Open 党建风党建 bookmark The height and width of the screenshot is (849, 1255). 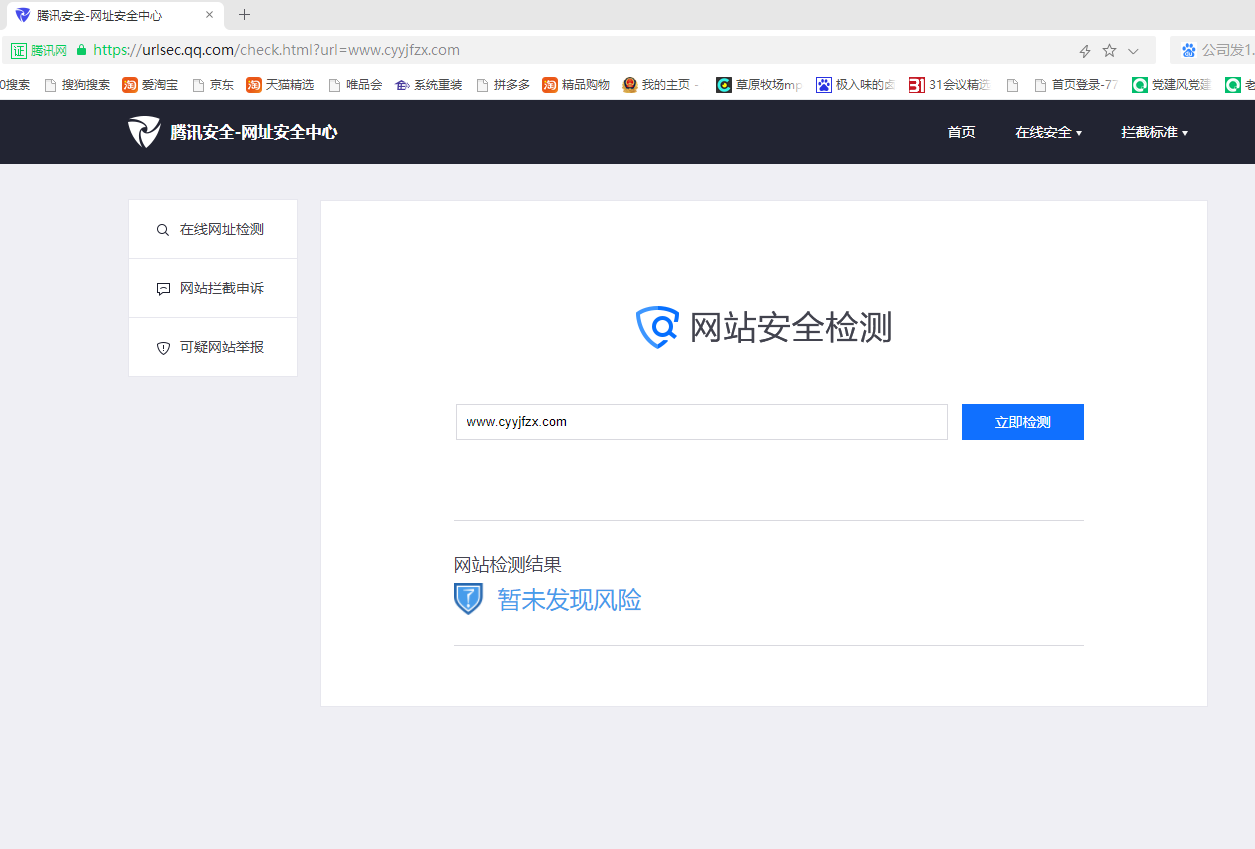[1172, 85]
